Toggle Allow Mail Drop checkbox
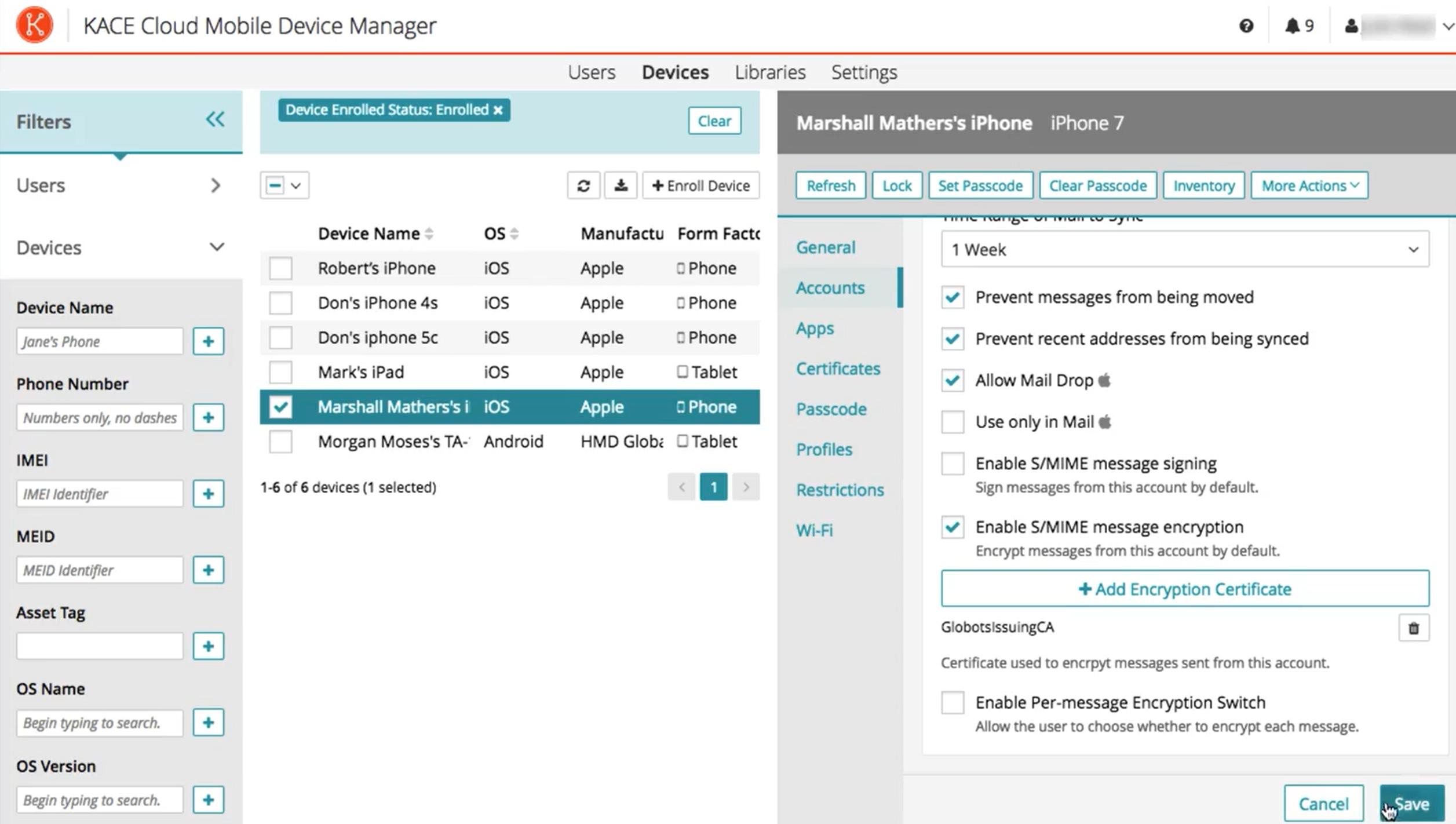 click(x=953, y=381)
